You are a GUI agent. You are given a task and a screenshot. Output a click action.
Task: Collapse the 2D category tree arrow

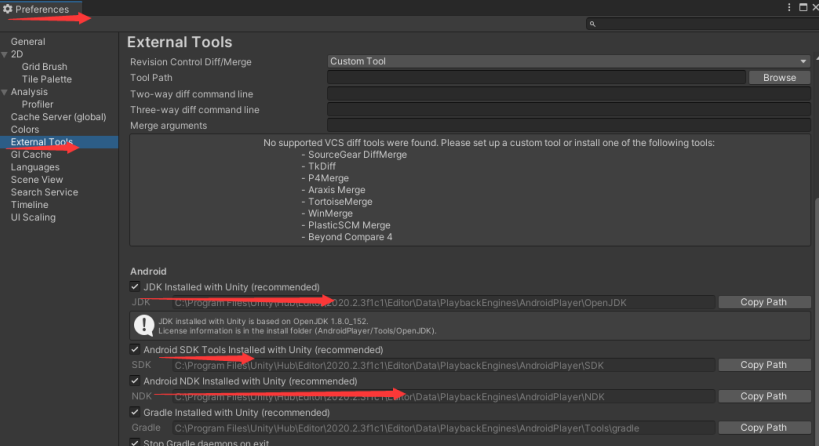pos(5,54)
